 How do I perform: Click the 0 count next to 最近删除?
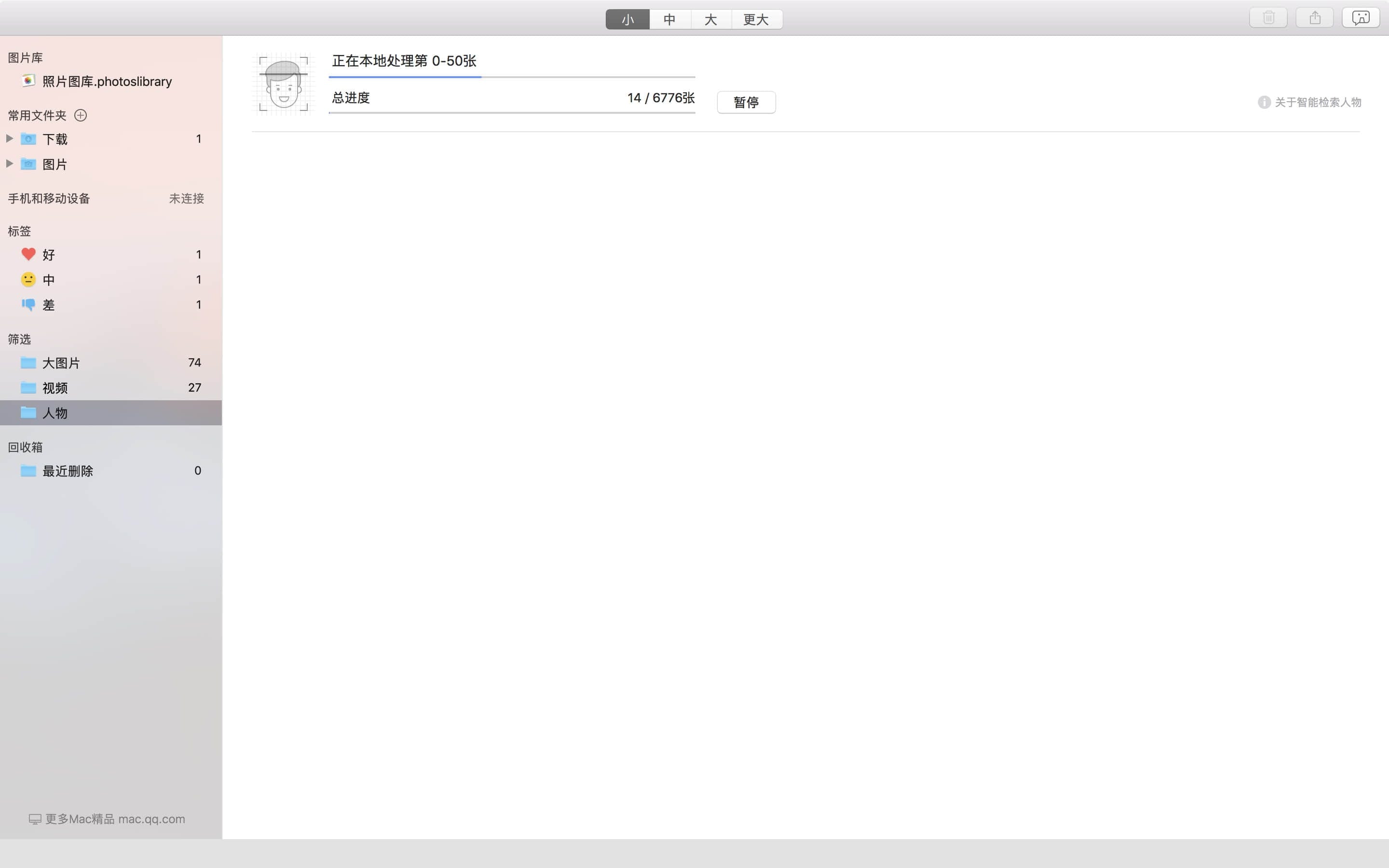point(197,471)
